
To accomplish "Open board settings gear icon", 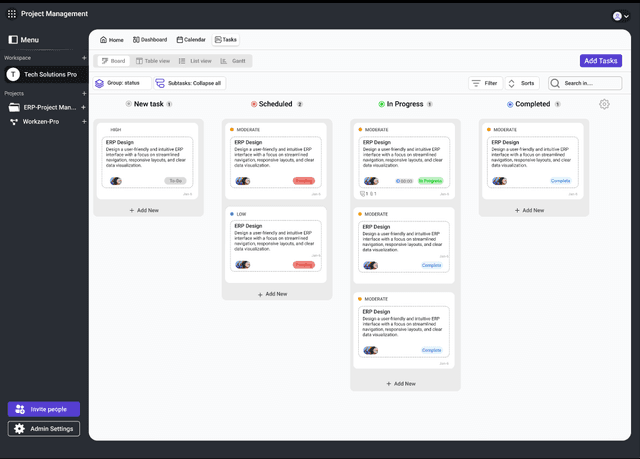I will click(x=604, y=104).
